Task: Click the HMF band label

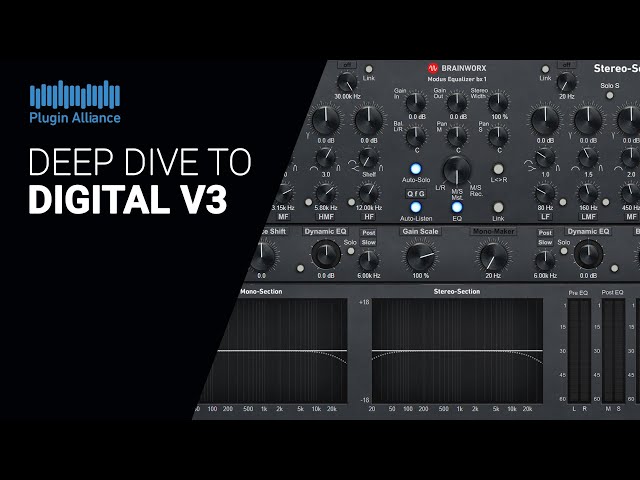Action: pos(326,217)
